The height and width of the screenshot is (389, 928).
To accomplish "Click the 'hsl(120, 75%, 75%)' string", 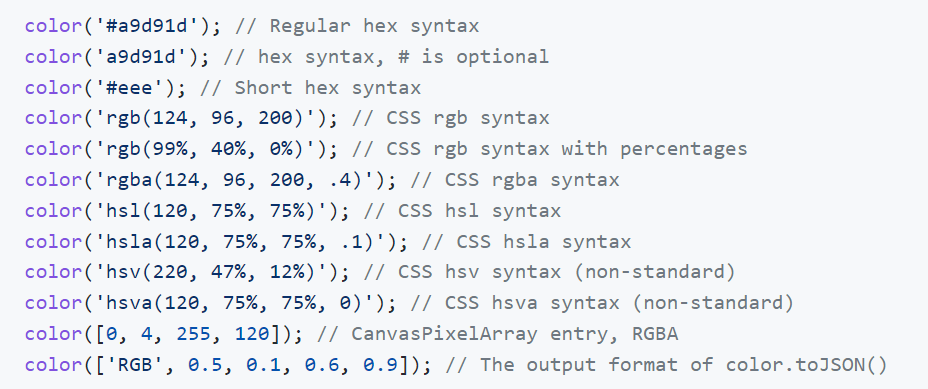I will point(211,211).
